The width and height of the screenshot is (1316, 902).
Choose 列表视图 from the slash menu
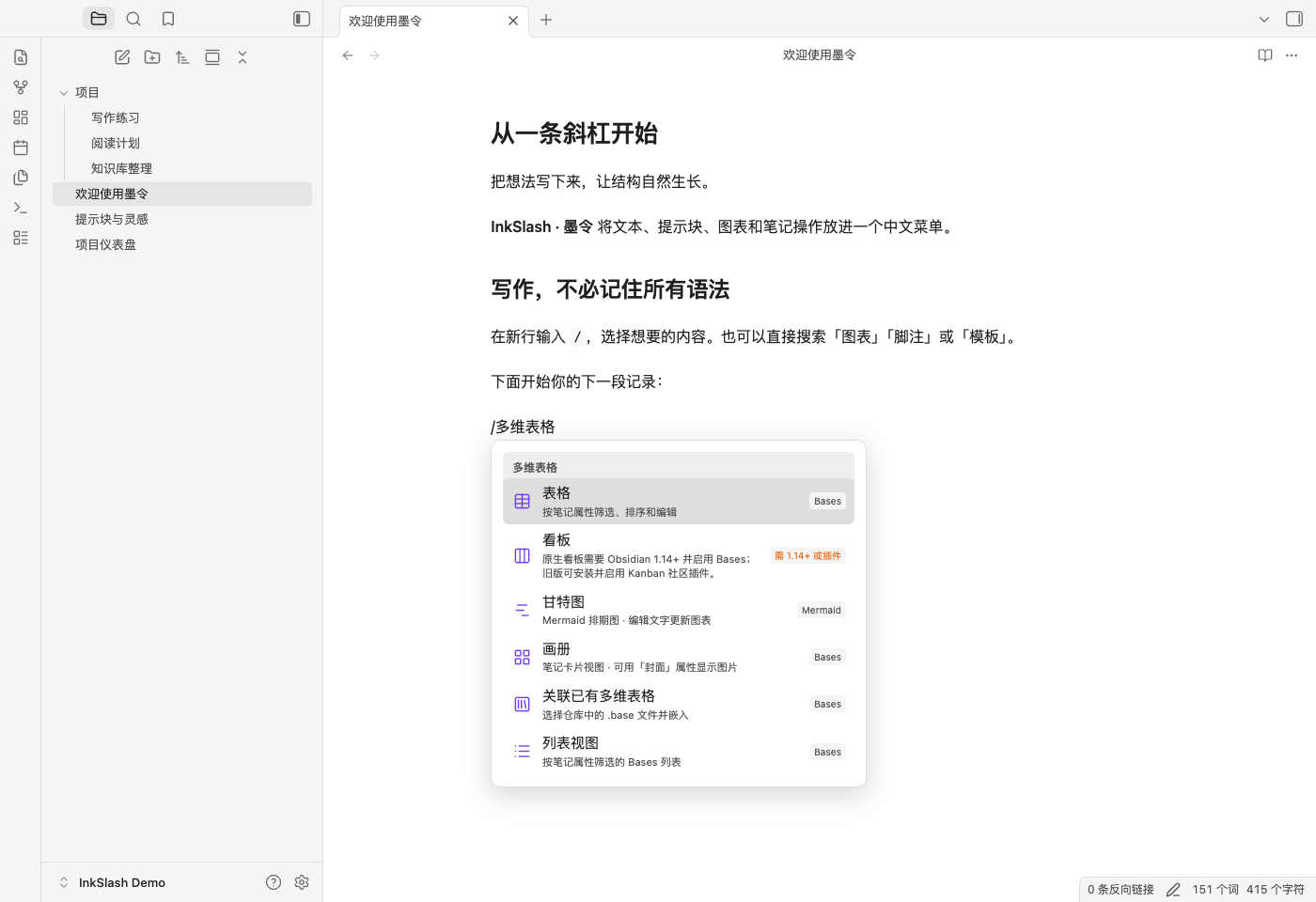(x=679, y=752)
